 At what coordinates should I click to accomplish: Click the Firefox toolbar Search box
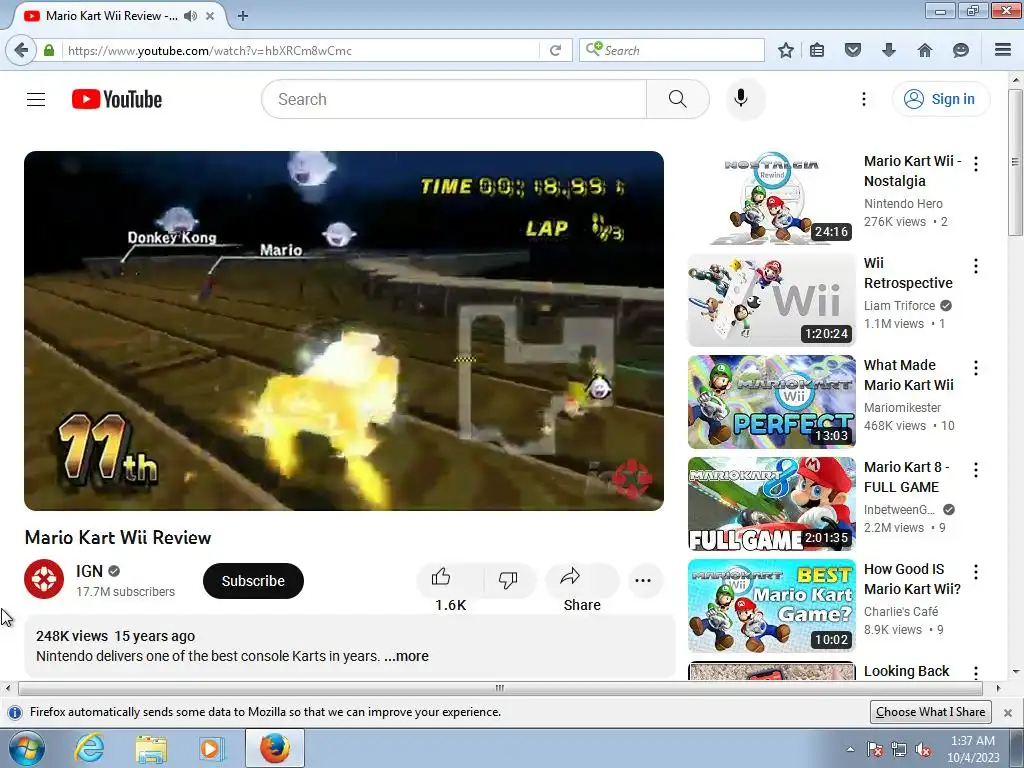pyautogui.click(x=672, y=50)
